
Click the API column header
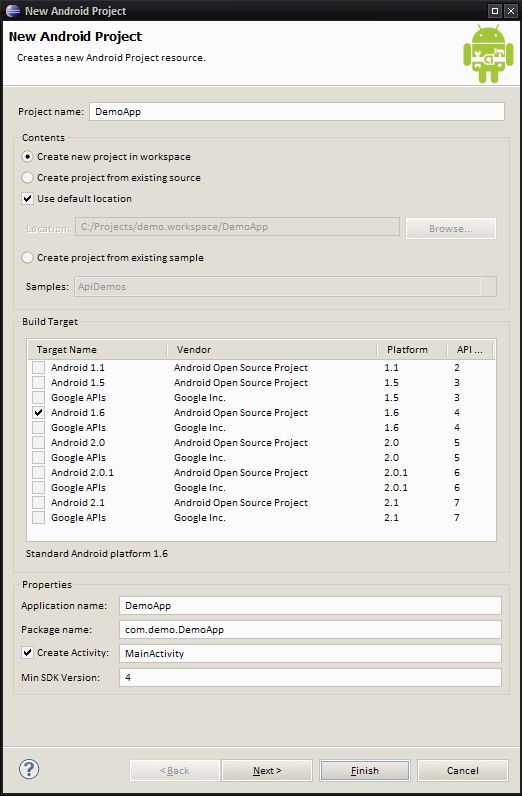[x=470, y=350]
